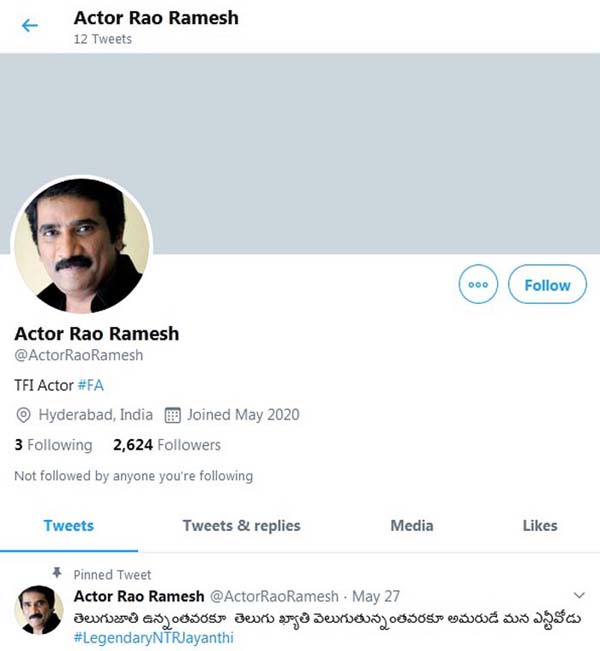
Task: Click the pin icon on Pinned Tweet
Action: [57, 574]
